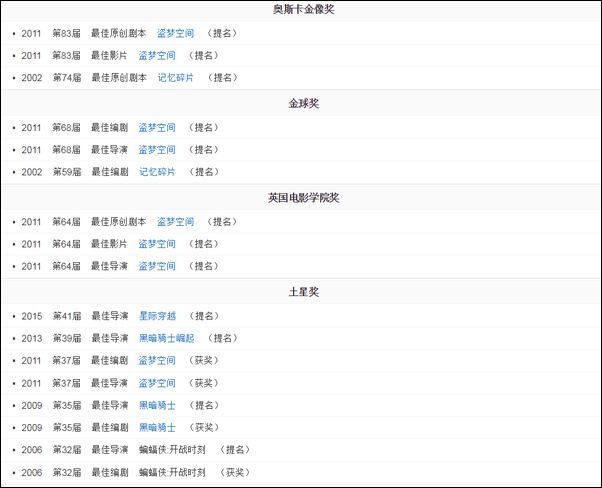Open 盗梦空间 link in 第64届 最佳原创剧本 row

click(x=175, y=222)
